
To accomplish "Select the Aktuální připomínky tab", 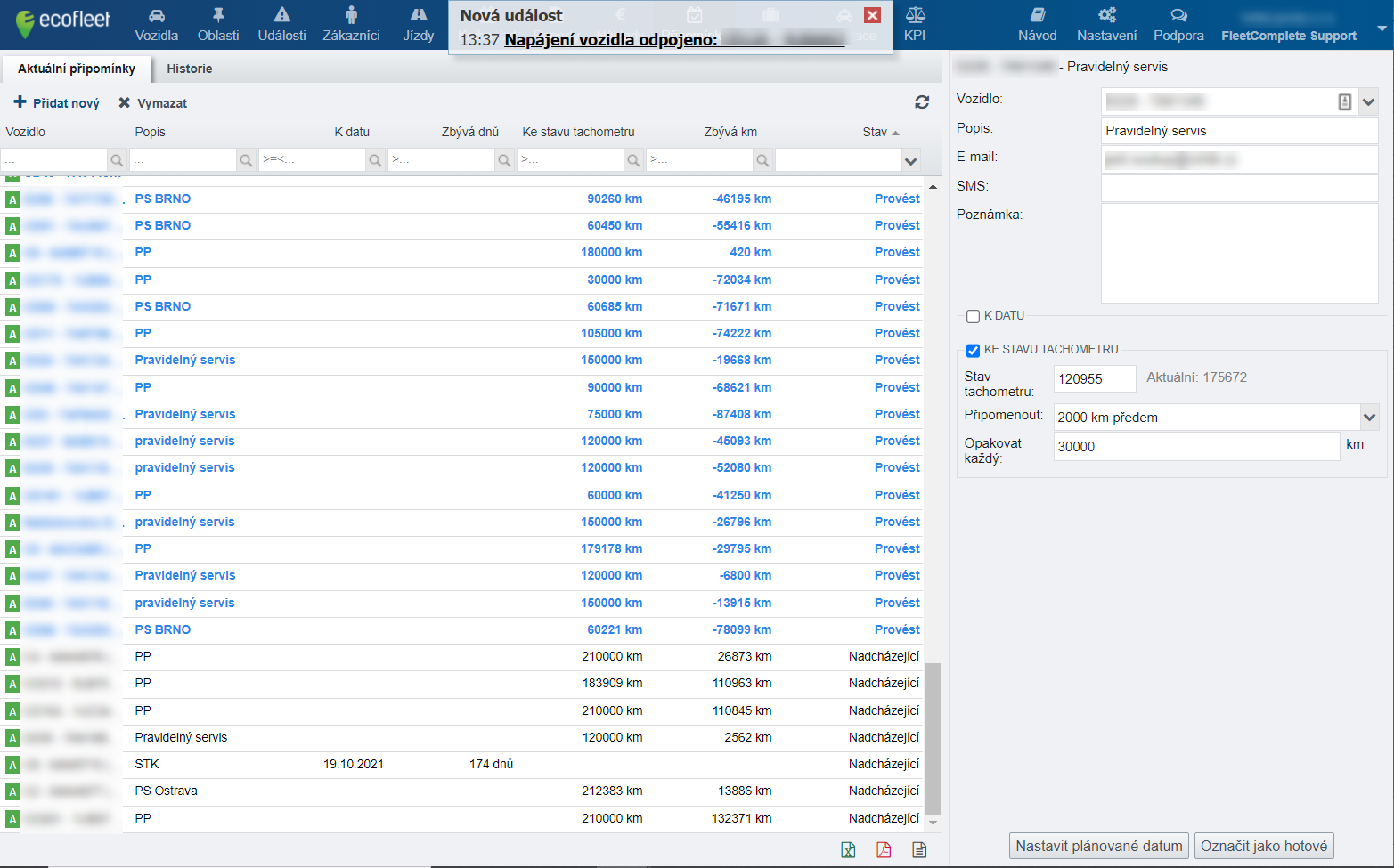I will click(x=77, y=69).
